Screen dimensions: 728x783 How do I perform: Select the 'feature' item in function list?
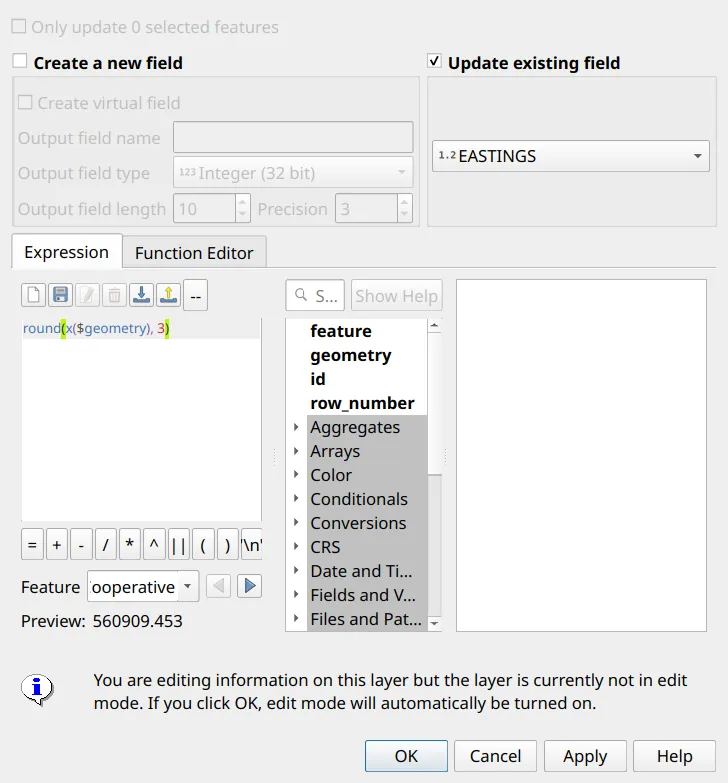pyautogui.click(x=341, y=331)
